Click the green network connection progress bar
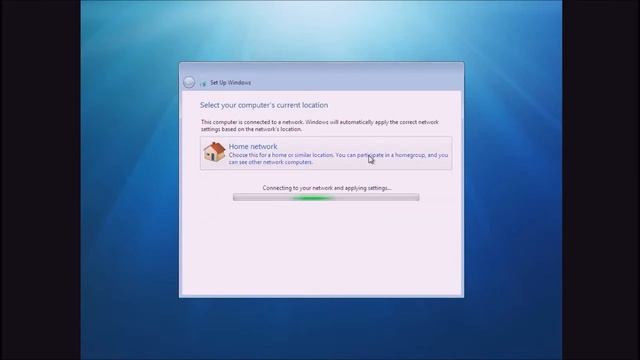 [x=326, y=198]
